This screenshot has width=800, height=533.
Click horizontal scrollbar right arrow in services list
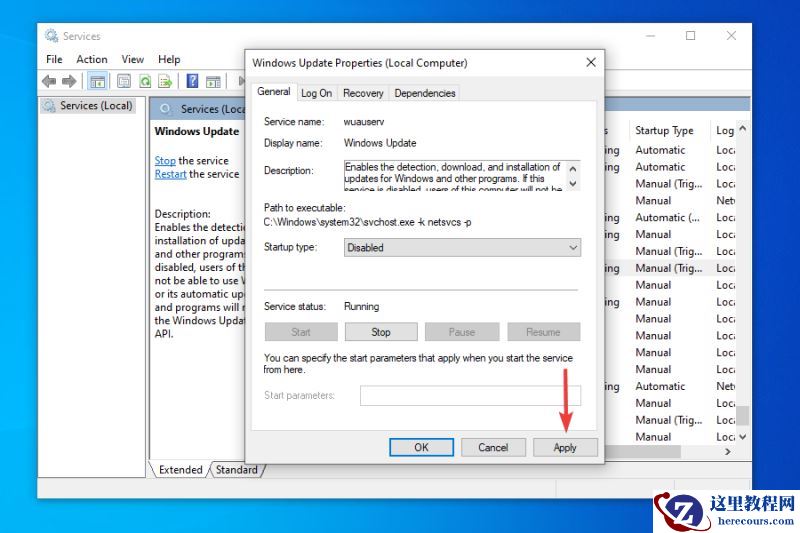click(728, 451)
